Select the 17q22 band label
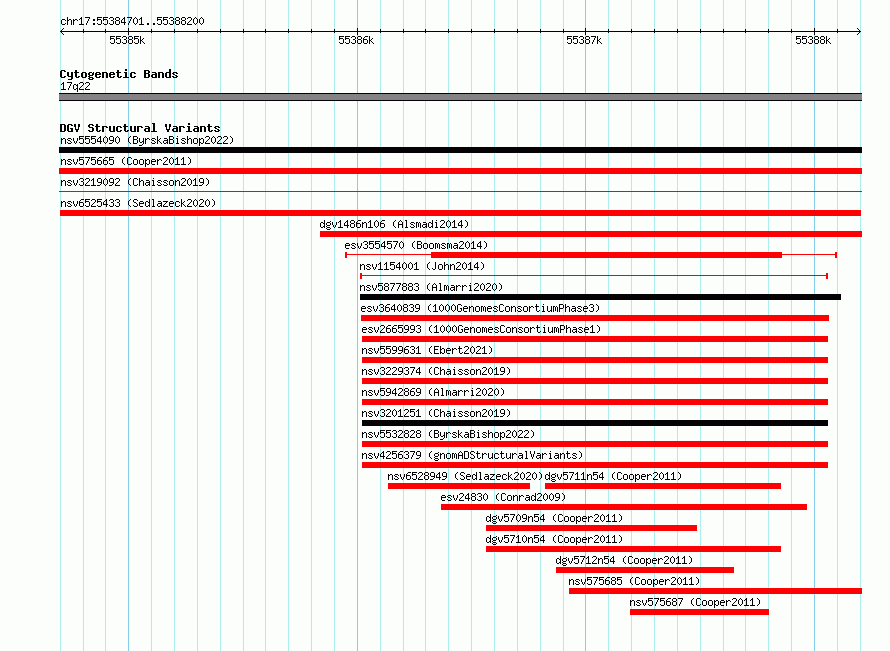The height and width of the screenshot is (651, 890). click(x=75, y=86)
